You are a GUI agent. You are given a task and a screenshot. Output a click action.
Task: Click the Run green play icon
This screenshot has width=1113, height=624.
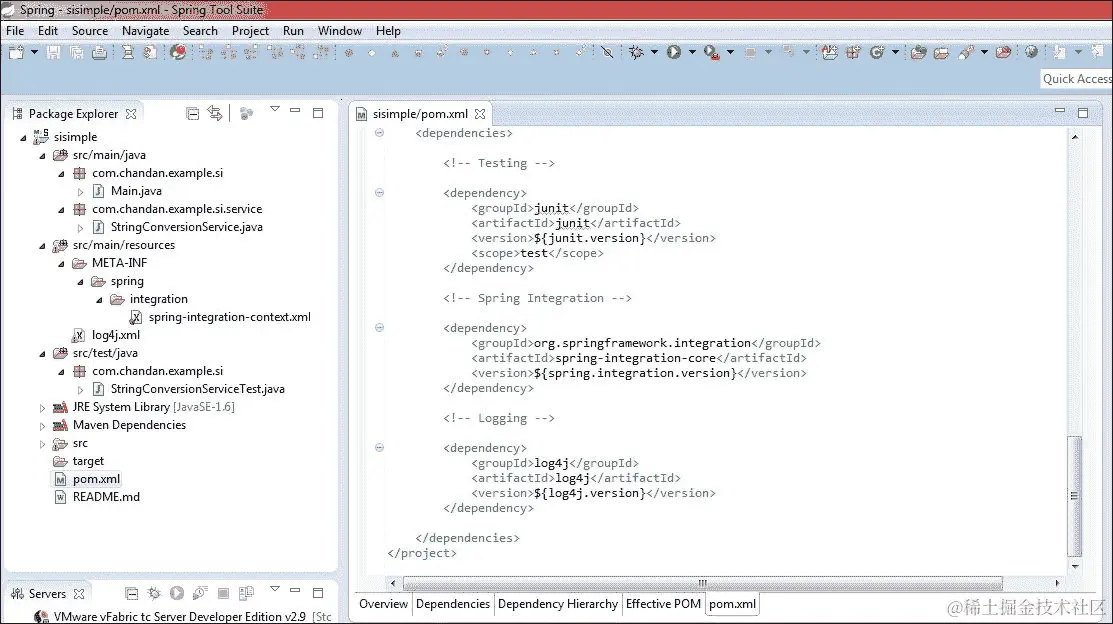(674, 53)
